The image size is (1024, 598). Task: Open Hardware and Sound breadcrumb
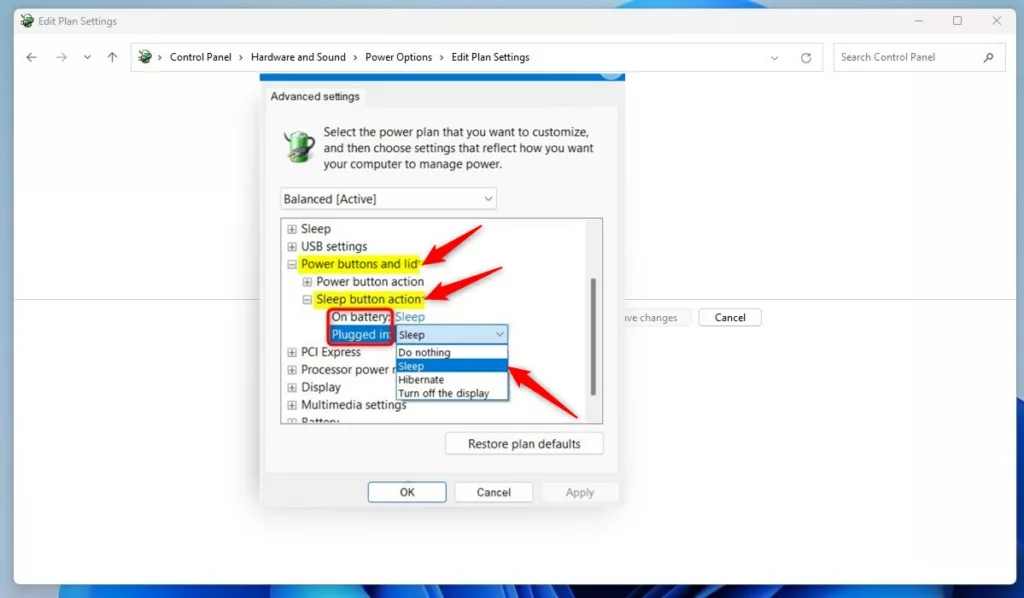tap(298, 57)
